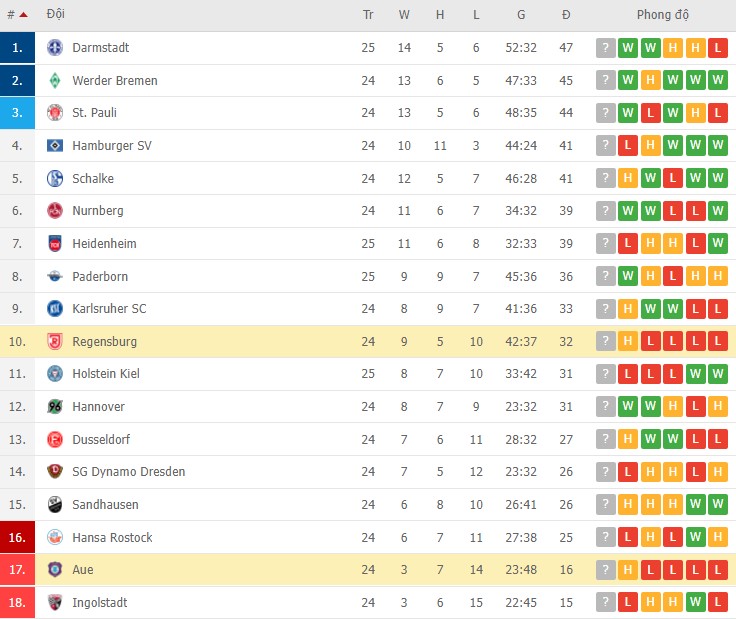This screenshot has width=736, height=619.
Task: Click the Đội column header
Action: pyautogui.click(x=55, y=15)
